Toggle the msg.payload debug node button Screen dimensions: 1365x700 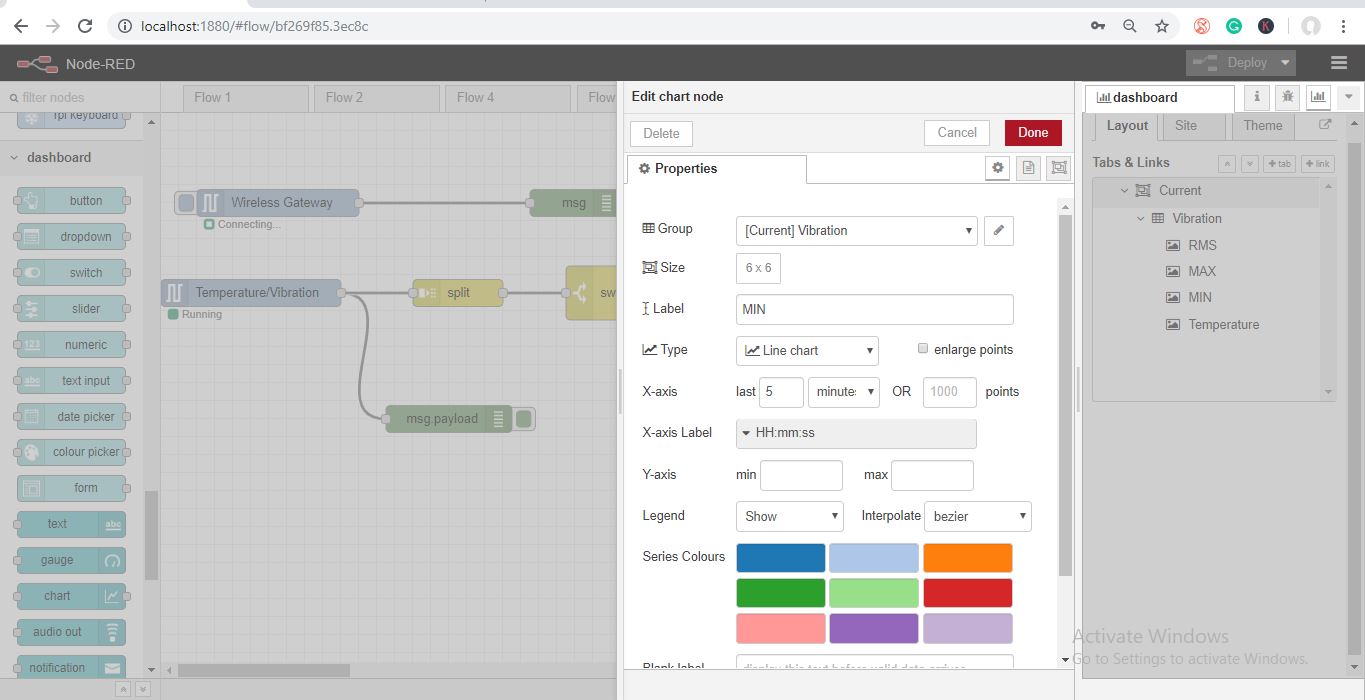pyautogui.click(x=524, y=419)
